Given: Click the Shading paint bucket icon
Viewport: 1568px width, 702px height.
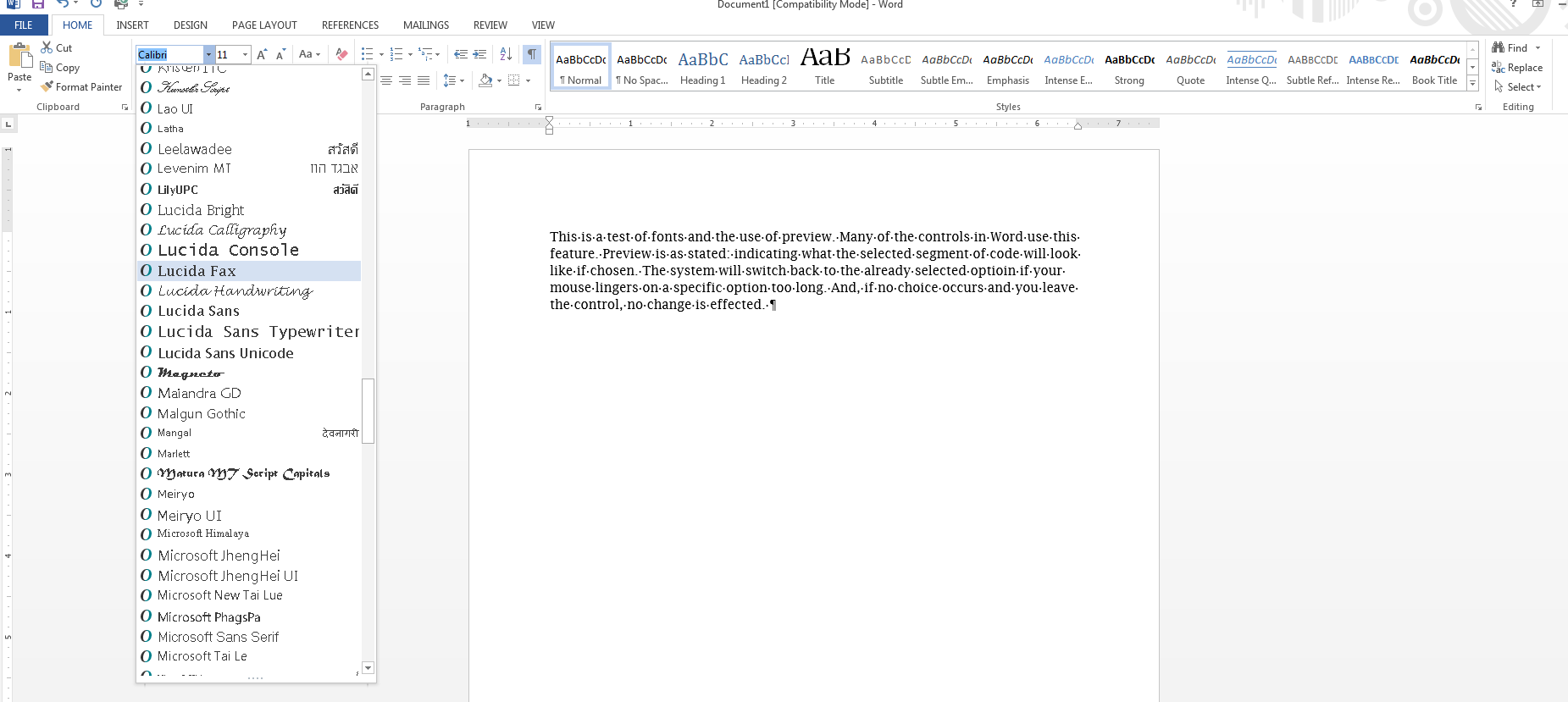Looking at the screenshot, I should pos(485,80).
